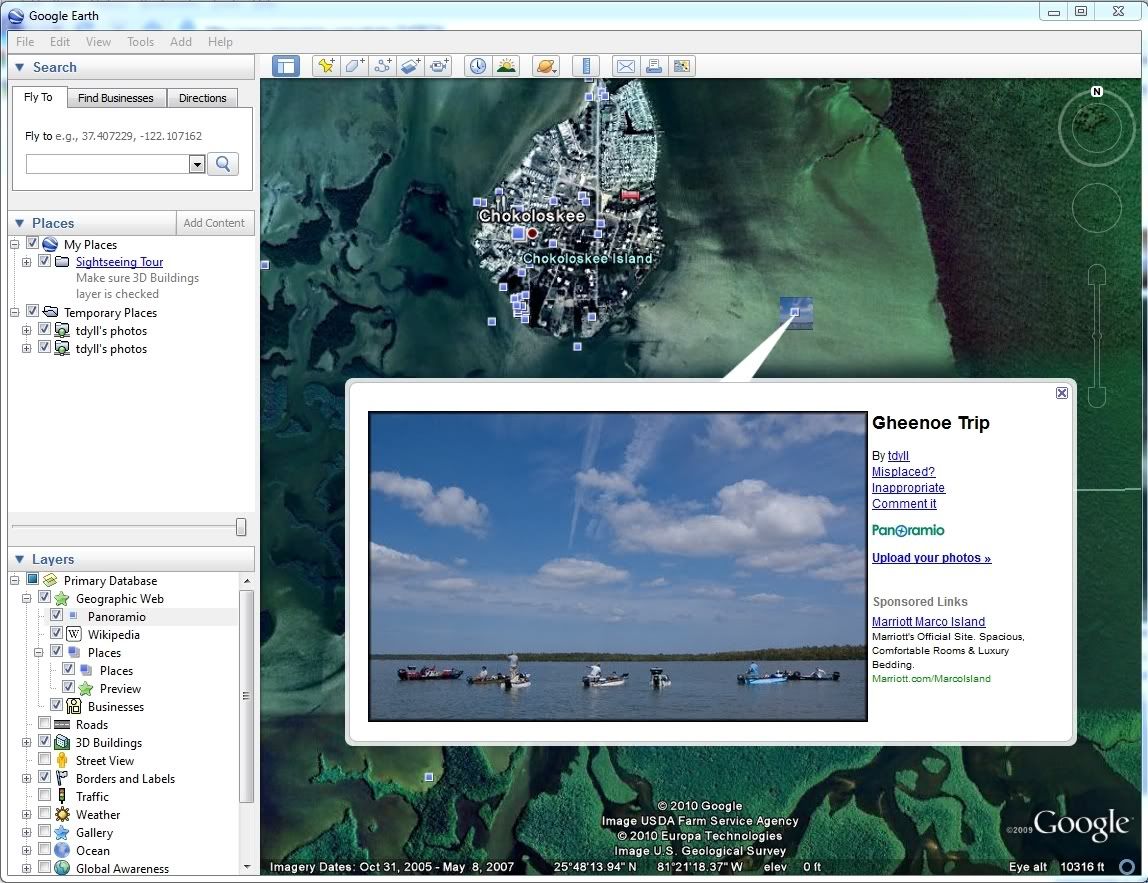Viewport: 1148px width, 883px height.
Task: Add a path from the toolbar
Action: pyautogui.click(x=382, y=66)
